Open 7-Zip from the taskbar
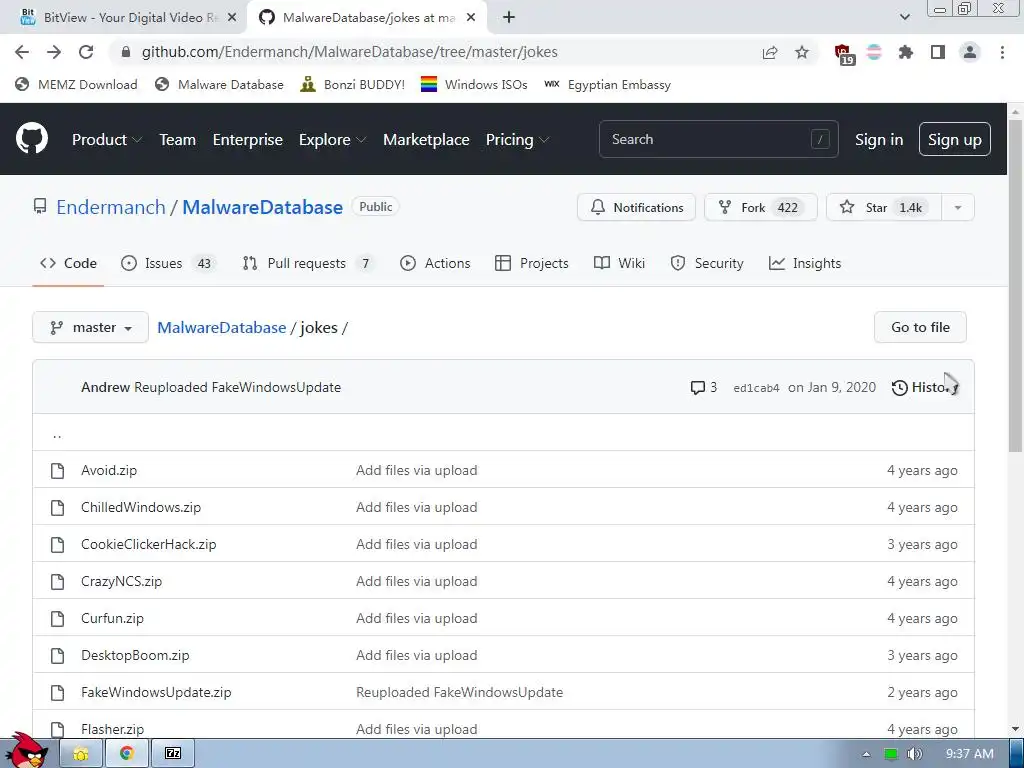1024x768 pixels. (x=173, y=754)
